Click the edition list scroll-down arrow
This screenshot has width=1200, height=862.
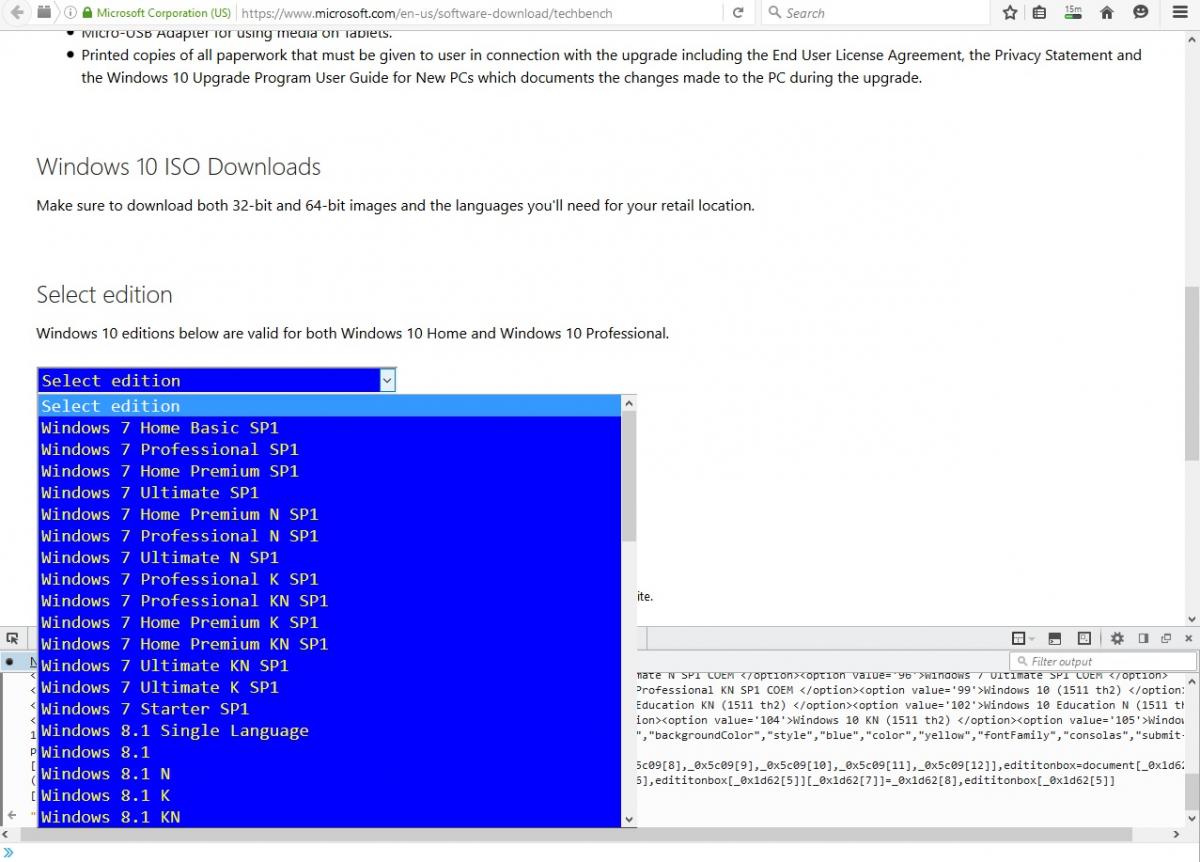click(x=629, y=819)
